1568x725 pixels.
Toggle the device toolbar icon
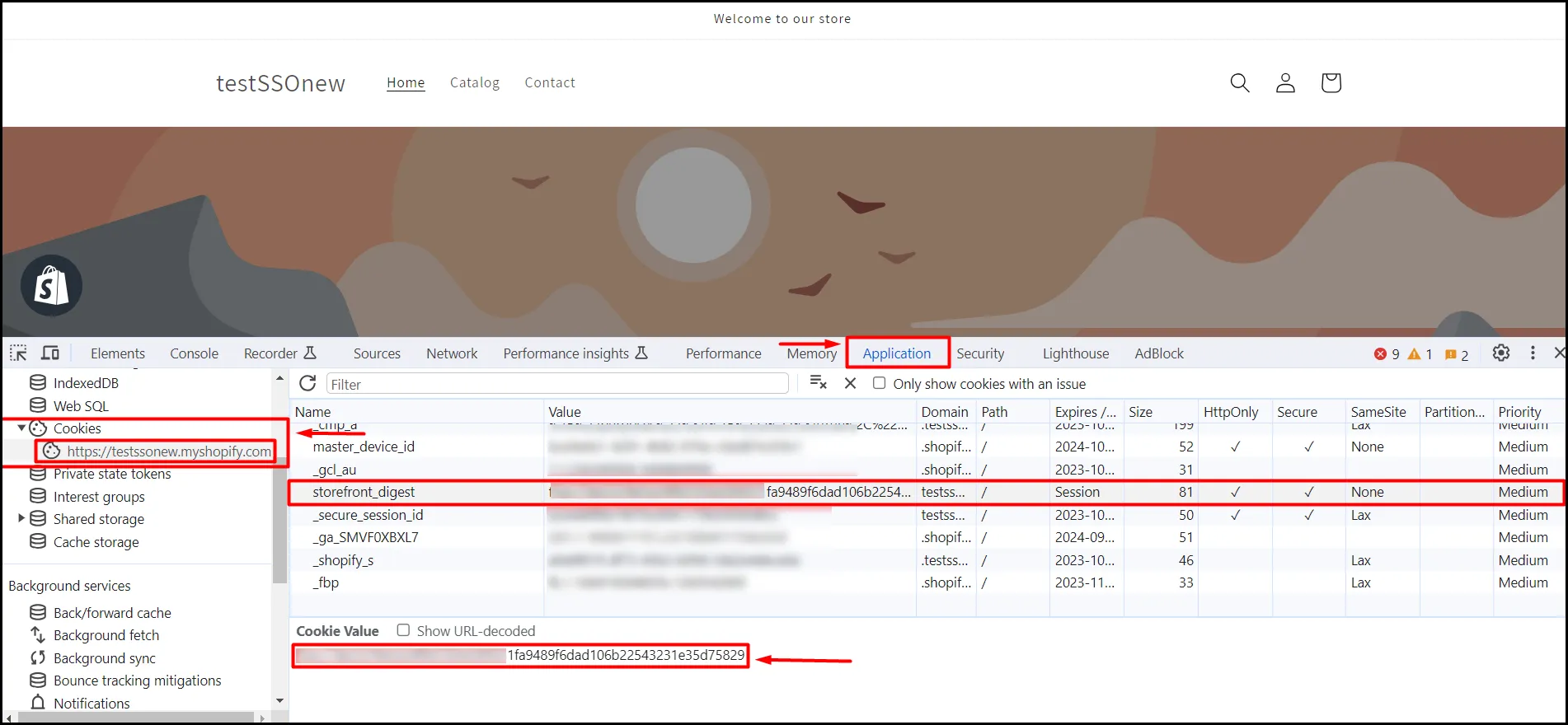(50, 353)
